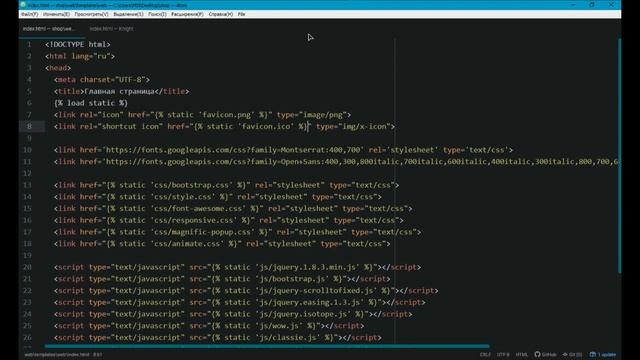Open the Справка(H) menu

(221, 14)
